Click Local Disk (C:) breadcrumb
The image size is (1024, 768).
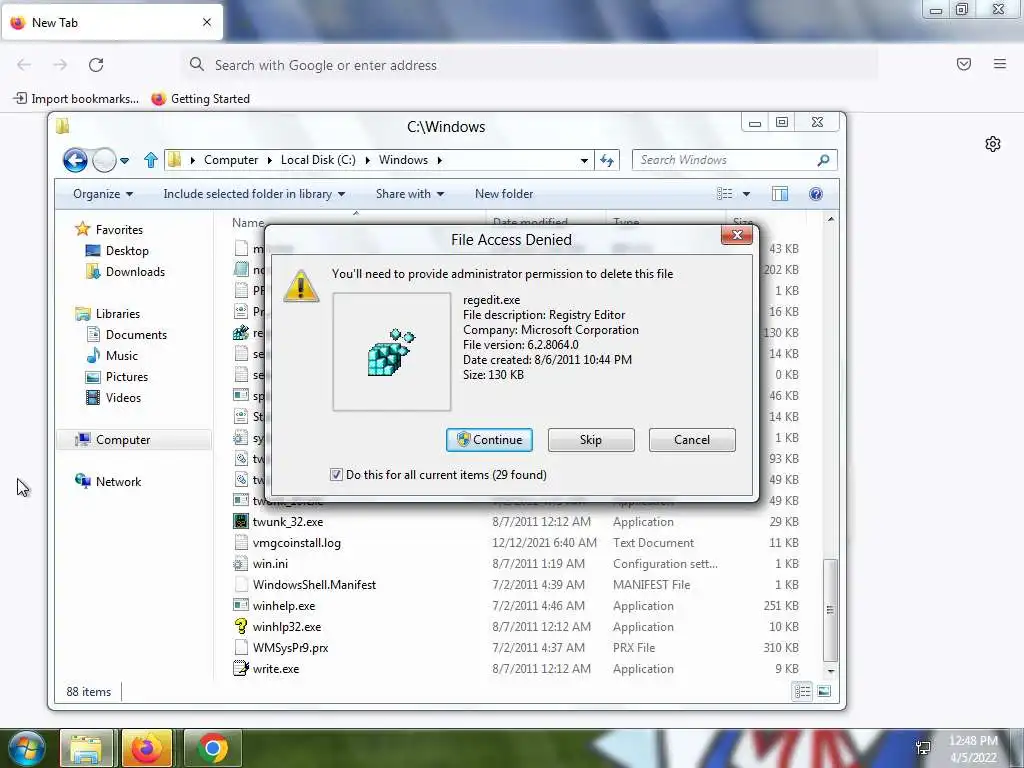point(318,160)
